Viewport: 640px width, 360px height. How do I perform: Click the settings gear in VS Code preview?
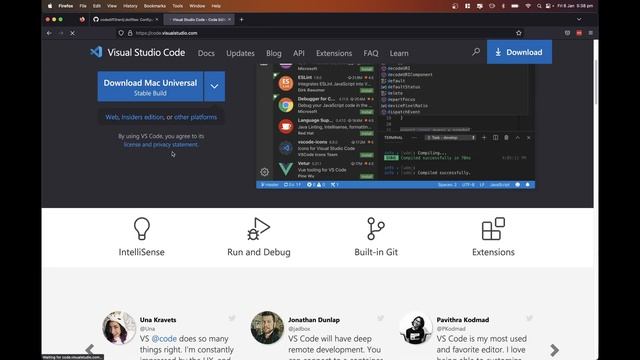(264, 172)
